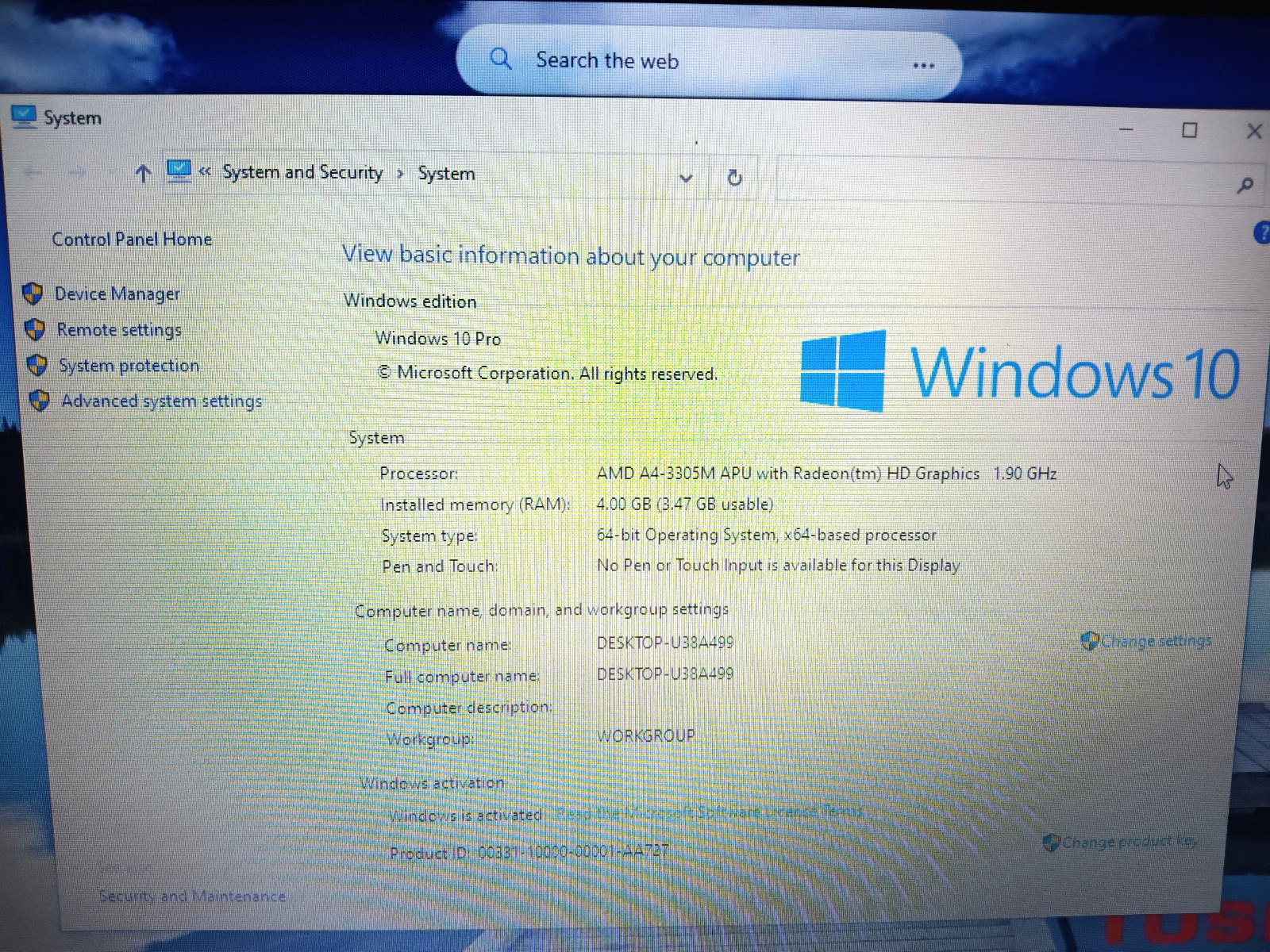
Task: Click Change settings for computer name
Action: (1156, 640)
